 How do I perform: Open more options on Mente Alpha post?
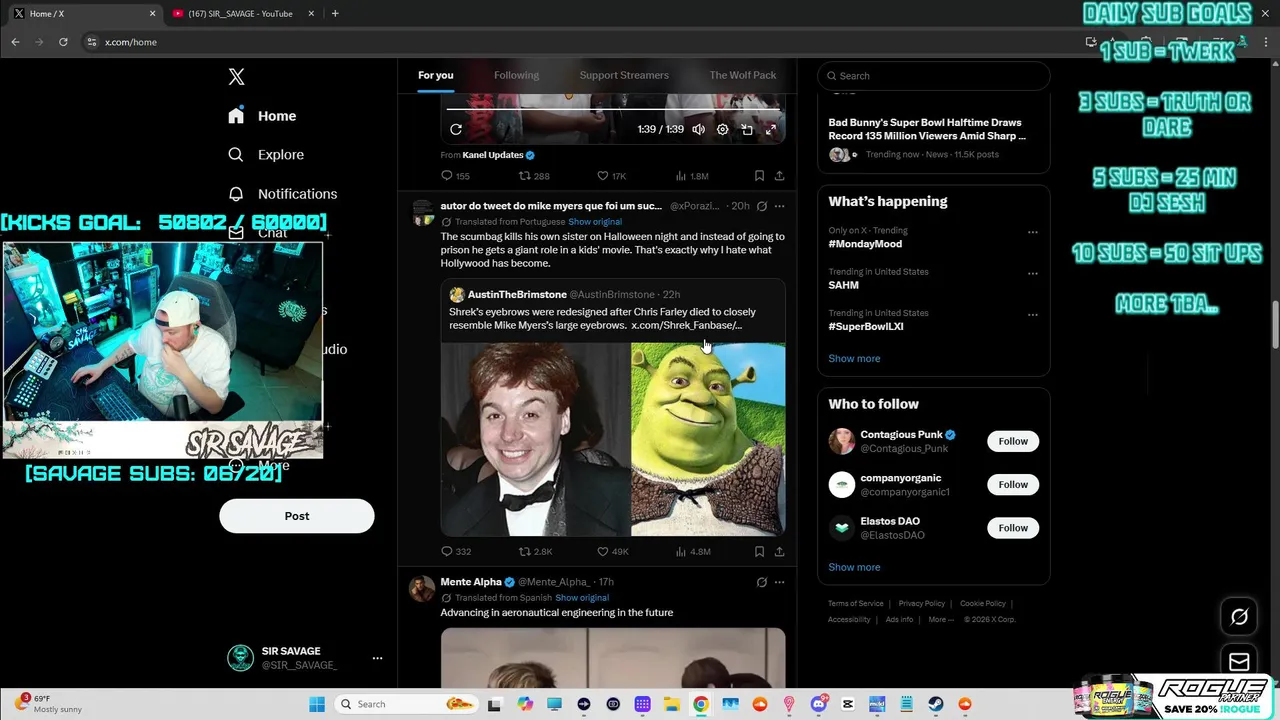coord(779,582)
